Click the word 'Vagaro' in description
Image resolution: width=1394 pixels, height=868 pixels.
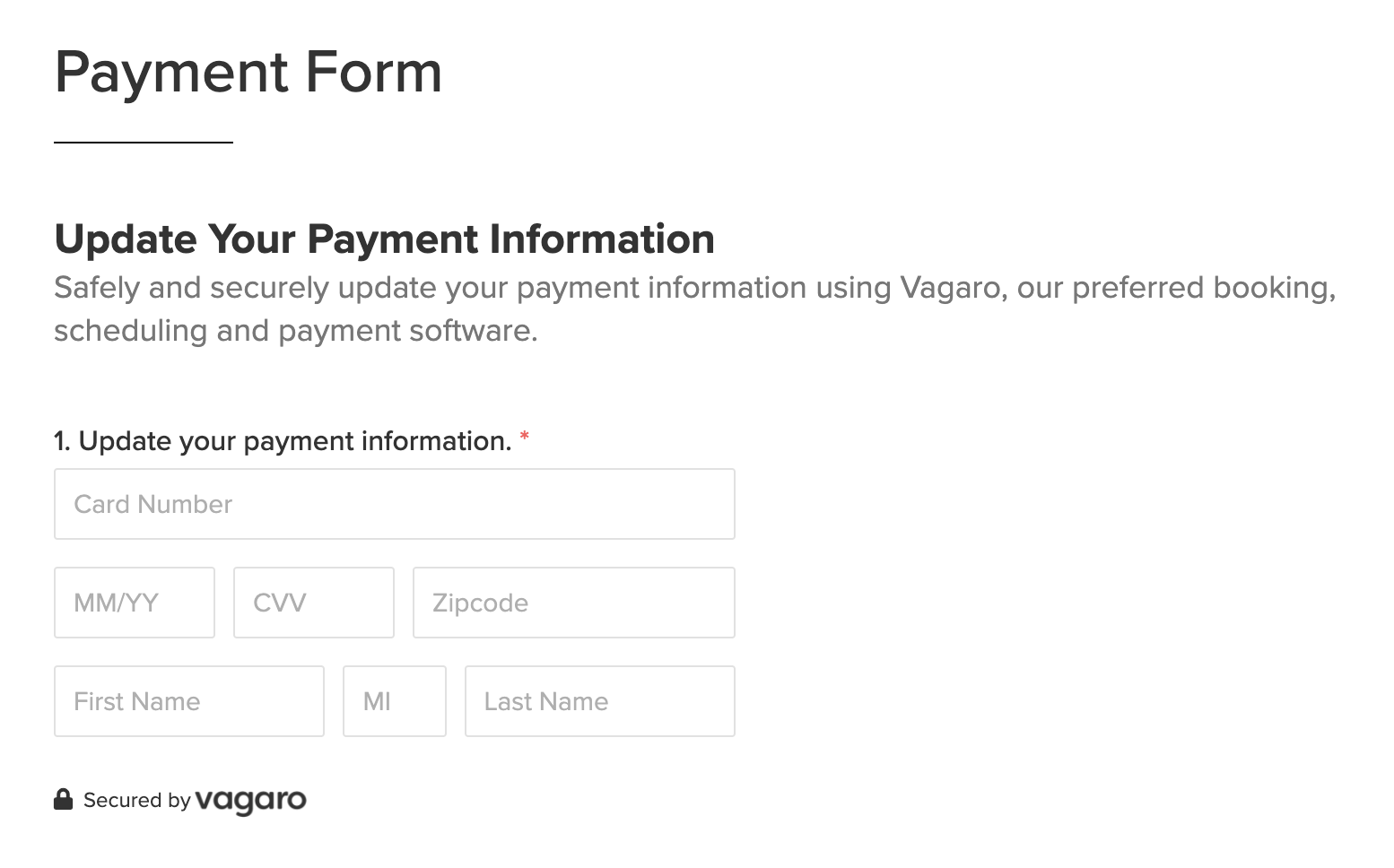951,288
